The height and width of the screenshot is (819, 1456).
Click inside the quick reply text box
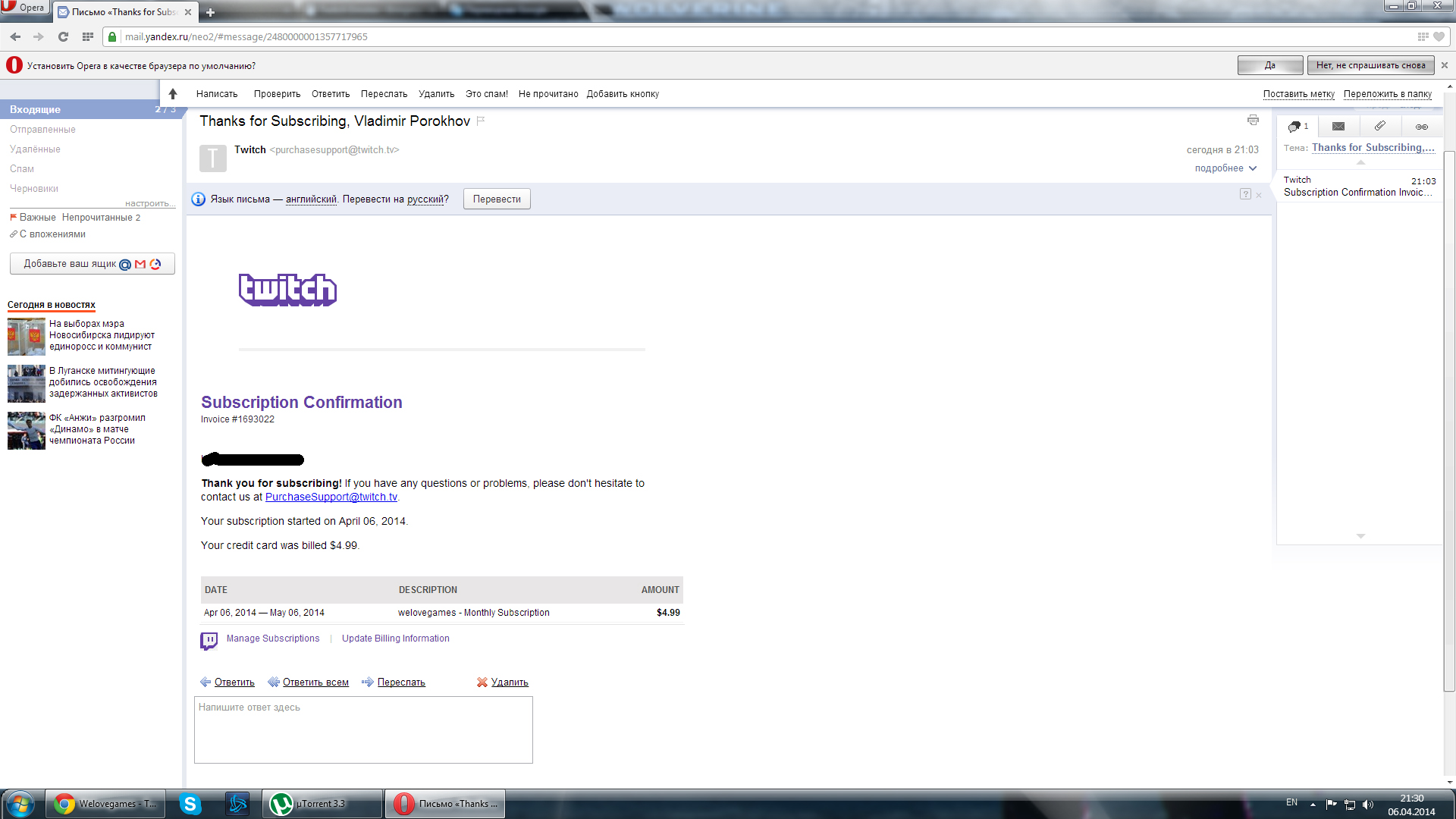(x=363, y=730)
